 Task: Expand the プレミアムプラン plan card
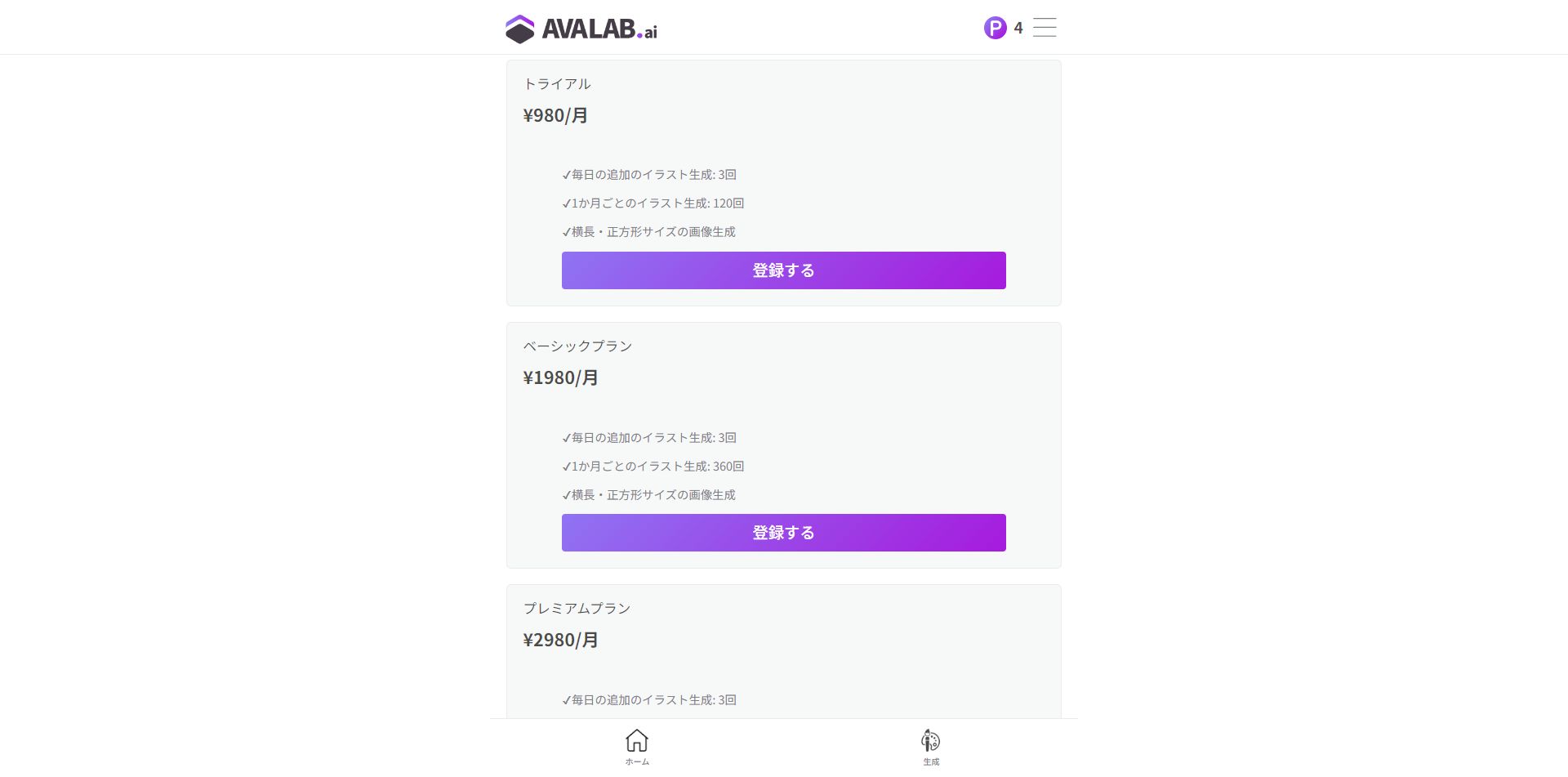click(783, 654)
